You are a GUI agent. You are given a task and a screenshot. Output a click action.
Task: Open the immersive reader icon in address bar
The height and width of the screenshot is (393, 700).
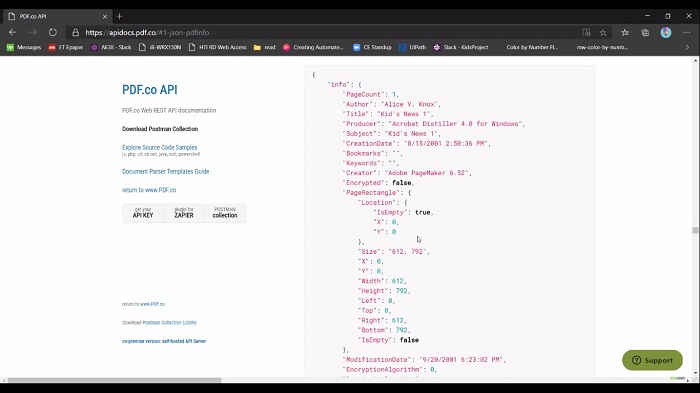coord(586,32)
